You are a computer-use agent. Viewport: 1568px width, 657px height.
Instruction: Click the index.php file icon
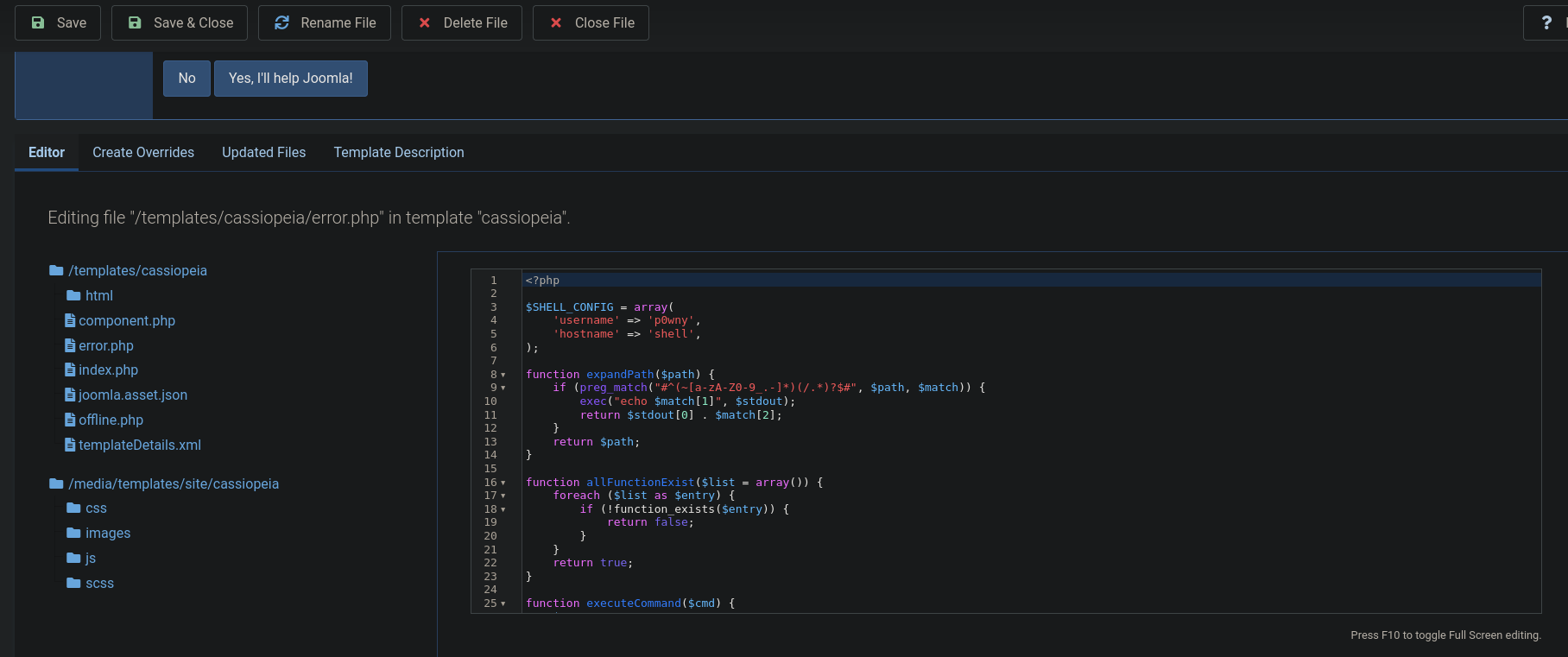tap(70, 370)
